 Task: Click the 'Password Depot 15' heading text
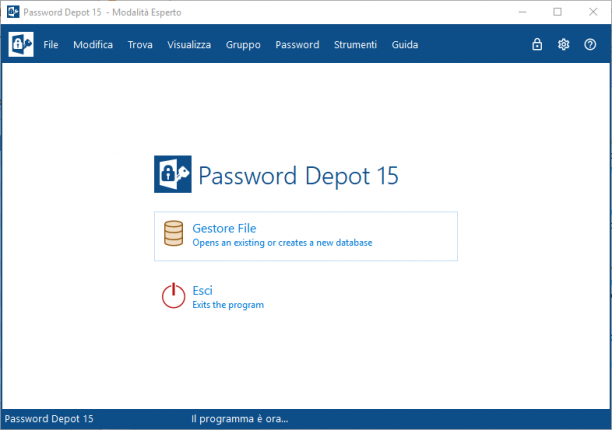pyautogui.click(x=299, y=176)
